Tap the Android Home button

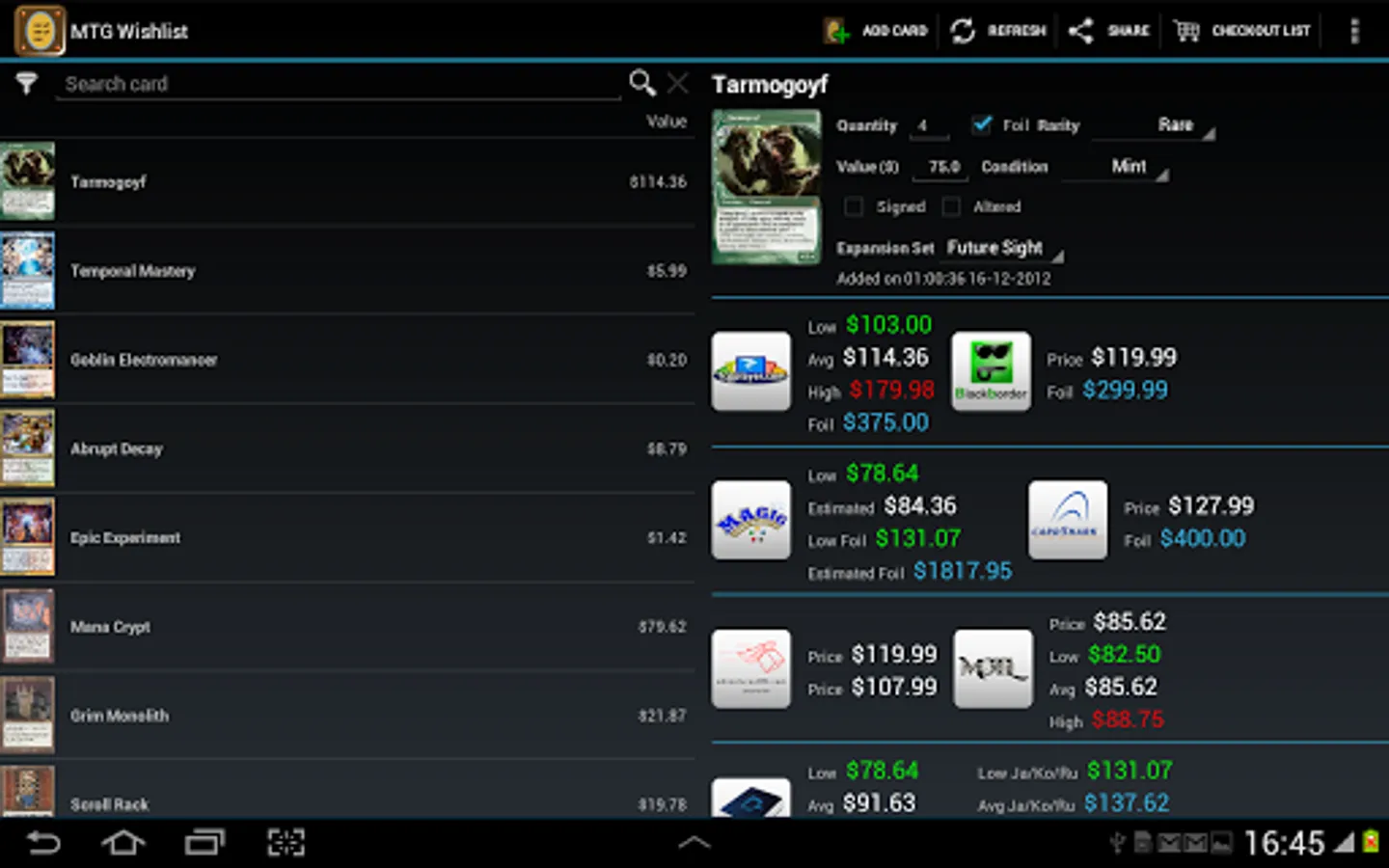point(123,843)
